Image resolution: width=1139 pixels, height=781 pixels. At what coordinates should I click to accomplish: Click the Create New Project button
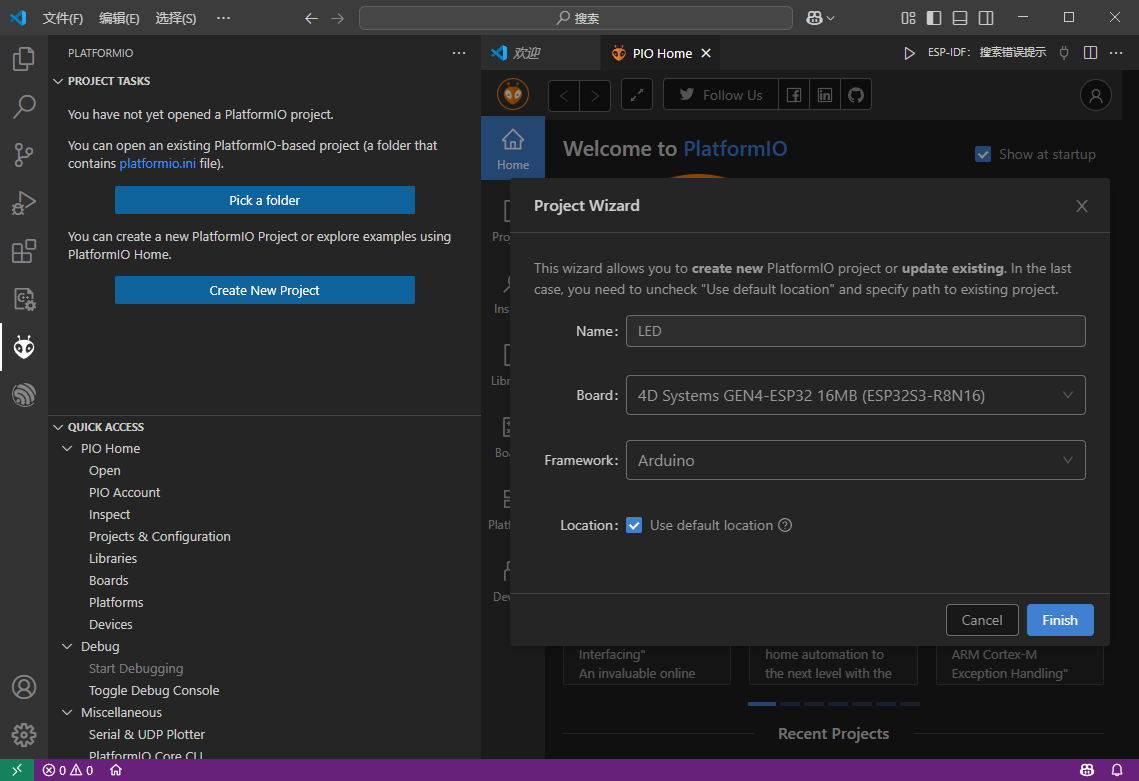pos(264,291)
